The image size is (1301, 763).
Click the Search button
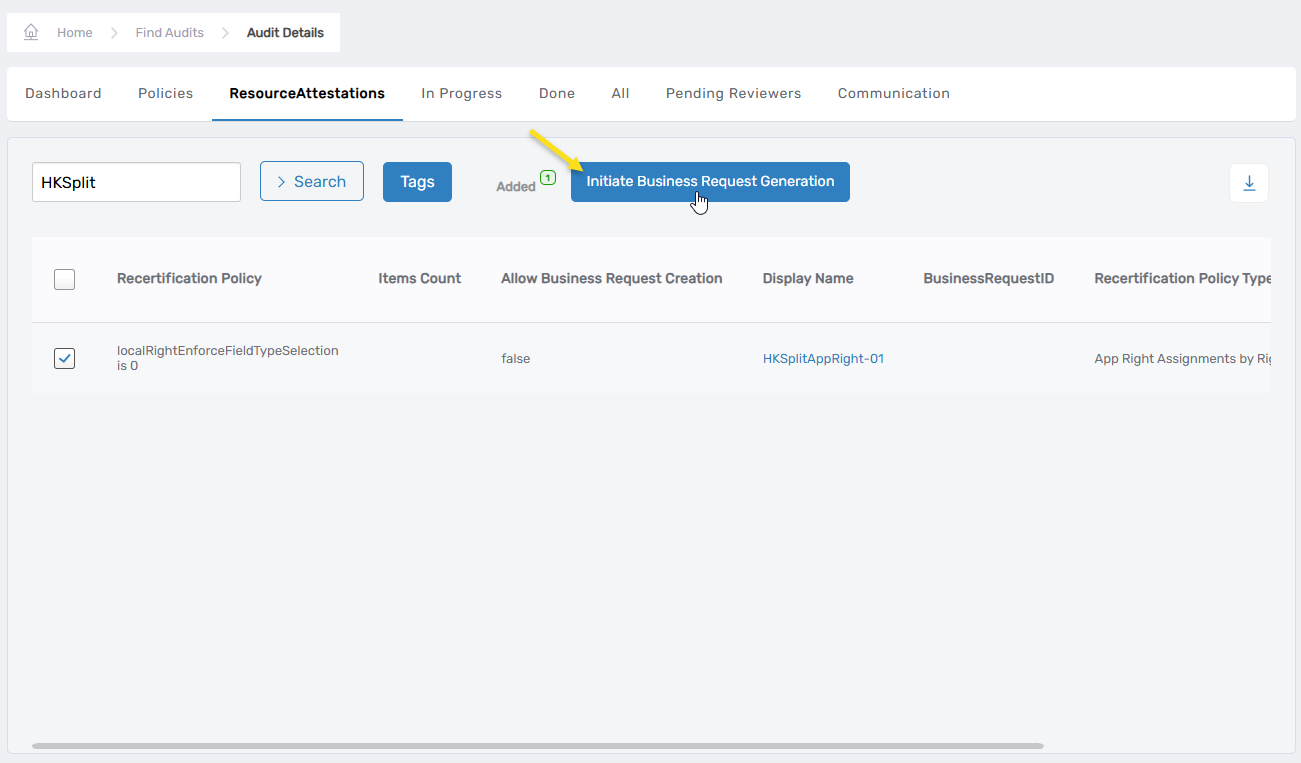tap(311, 182)
